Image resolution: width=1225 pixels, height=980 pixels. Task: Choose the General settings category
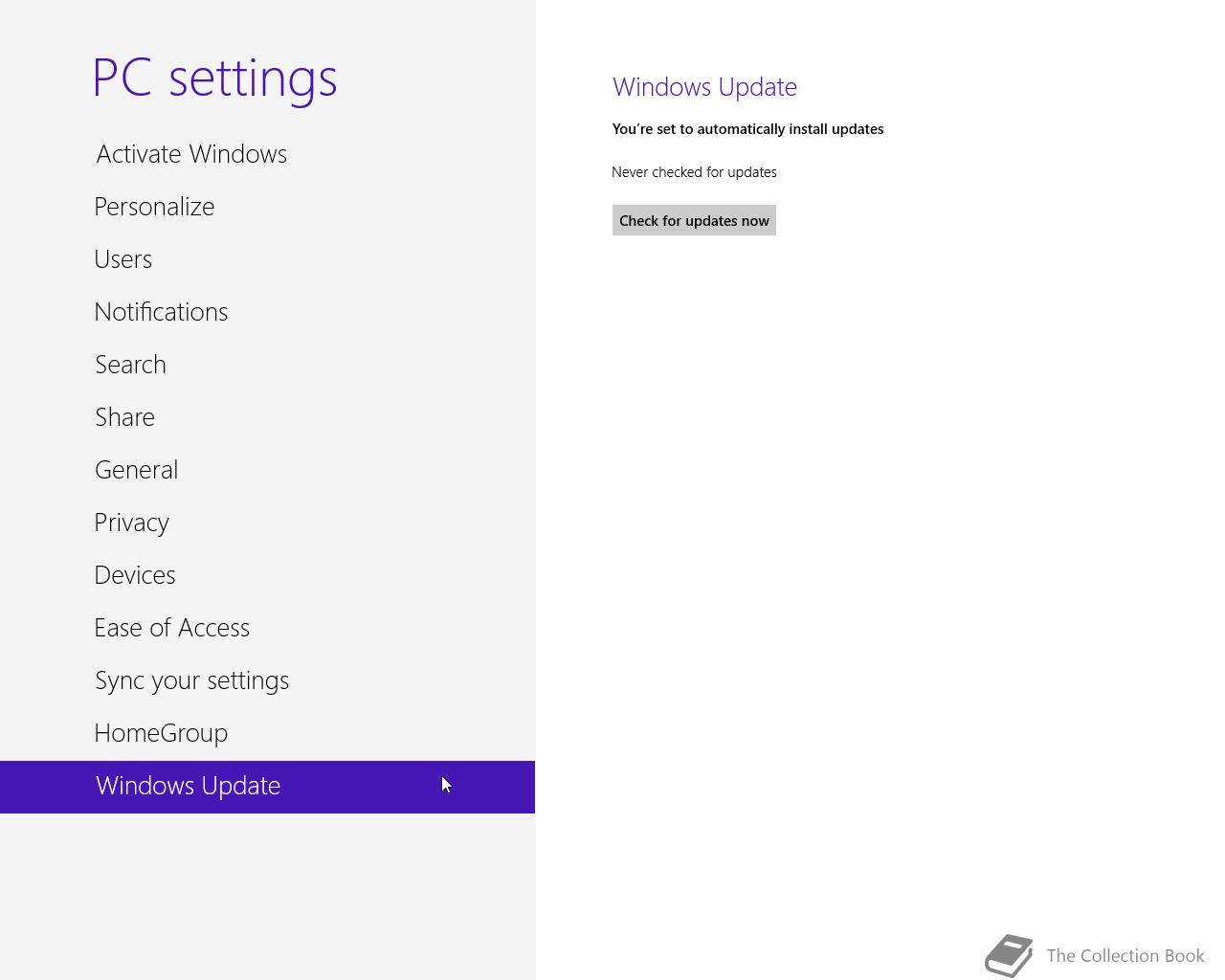pyautogui.click(x=267, y=471)
